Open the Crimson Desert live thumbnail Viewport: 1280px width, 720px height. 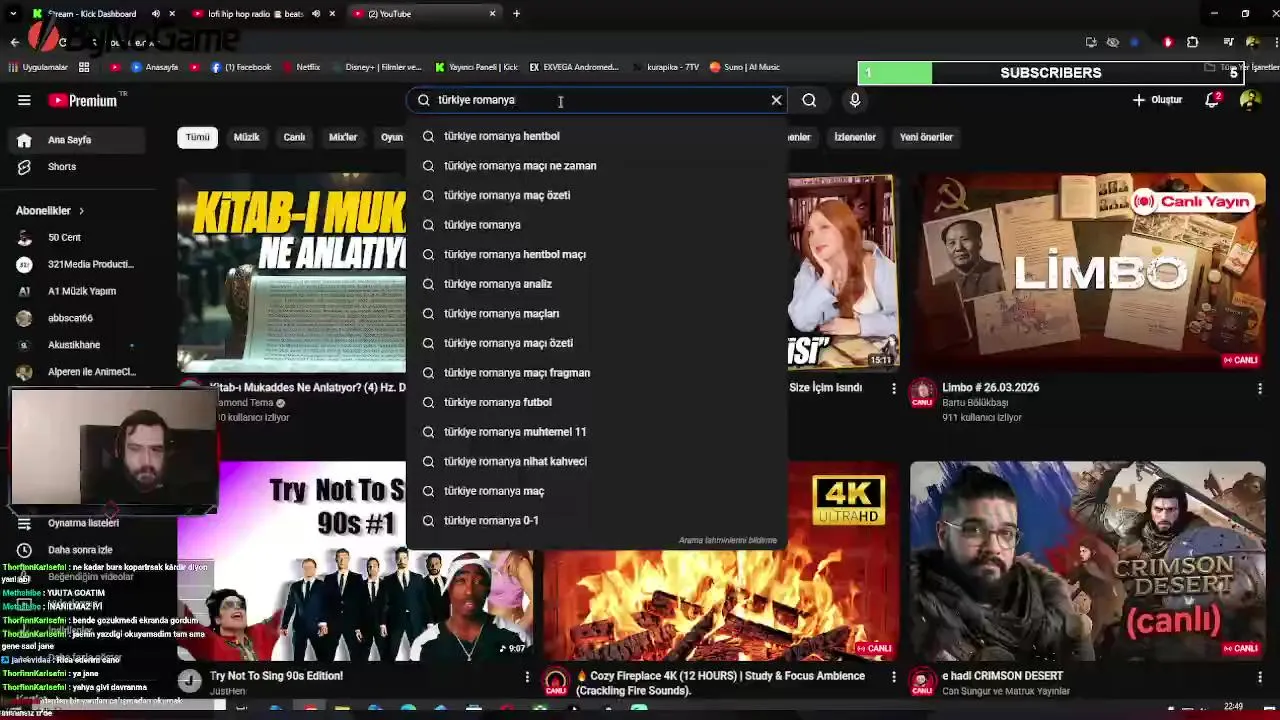coord(1087,560)
